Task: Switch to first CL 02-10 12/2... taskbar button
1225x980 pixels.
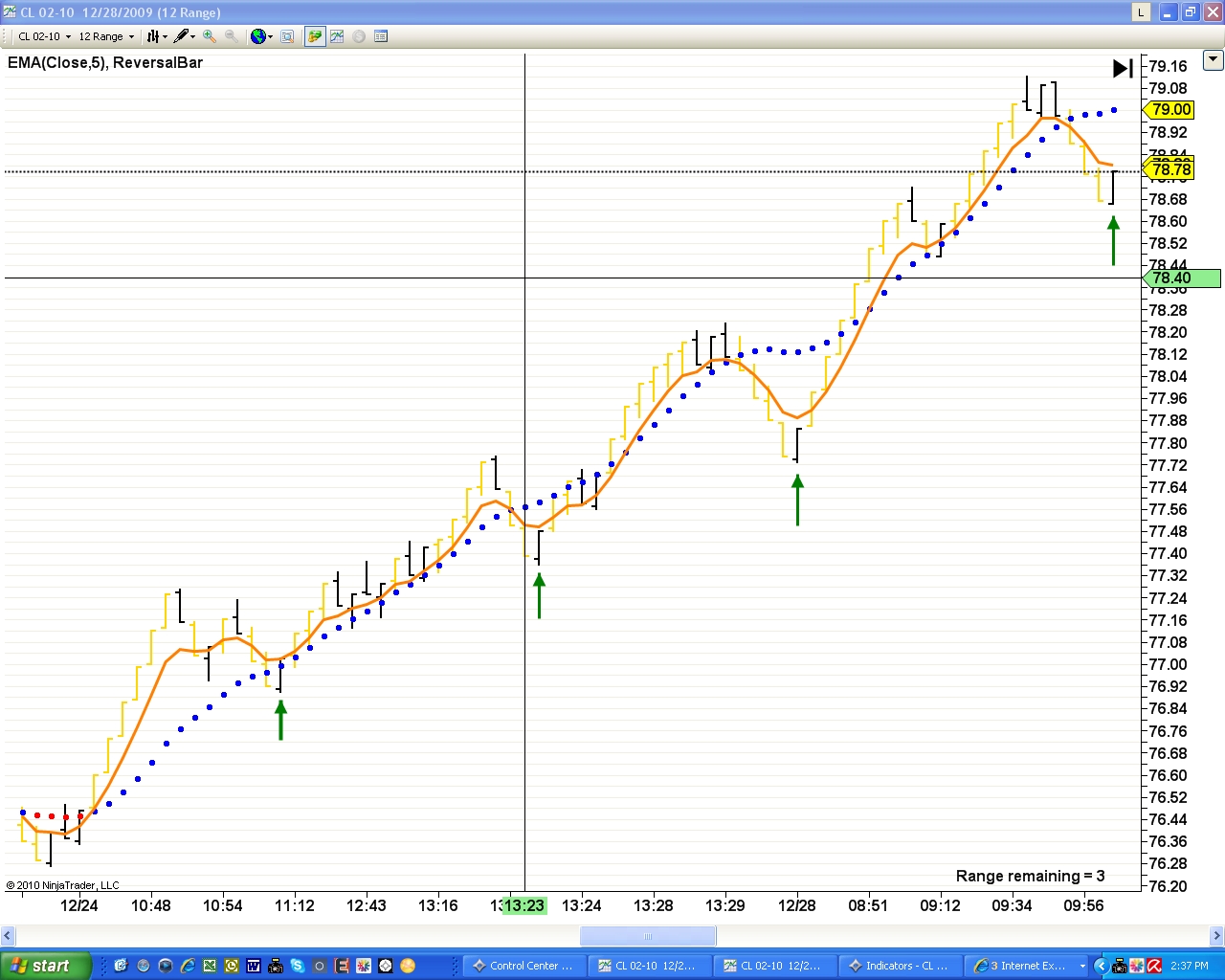Action: point(649,966)
